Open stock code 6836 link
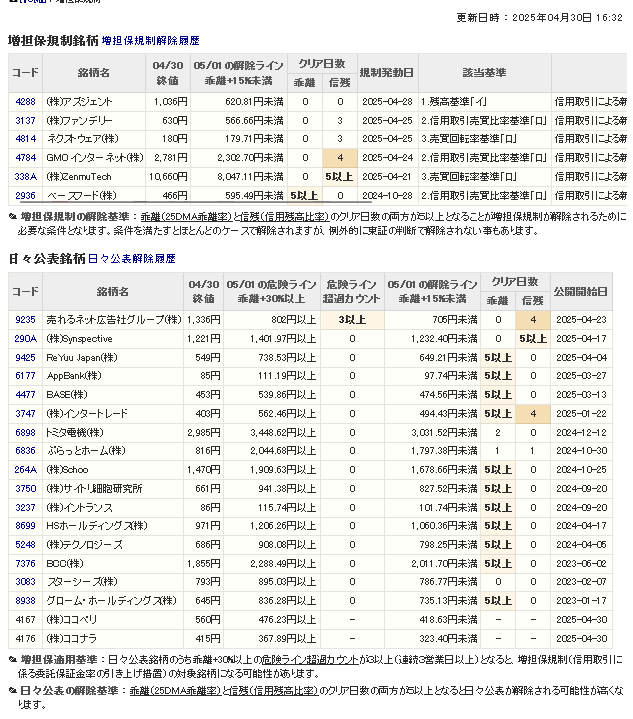633x719 pixels. coord(25,451)
